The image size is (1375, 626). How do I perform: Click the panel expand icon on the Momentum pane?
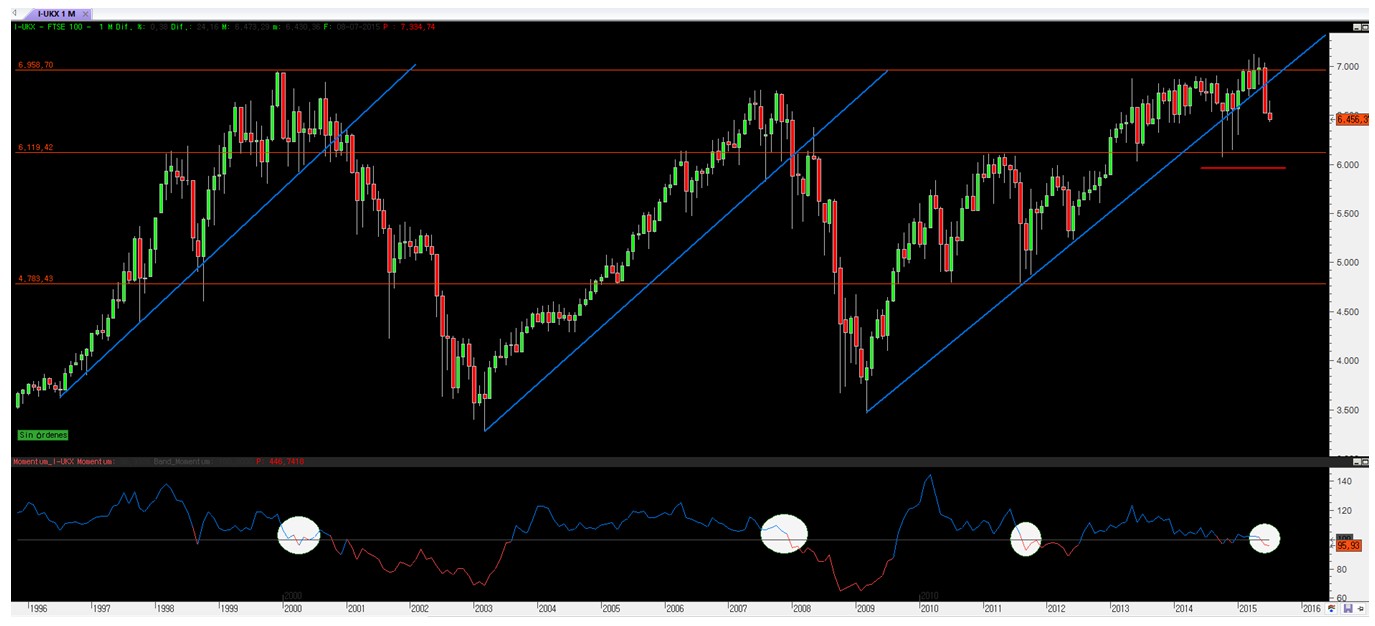pos(1357,462)
